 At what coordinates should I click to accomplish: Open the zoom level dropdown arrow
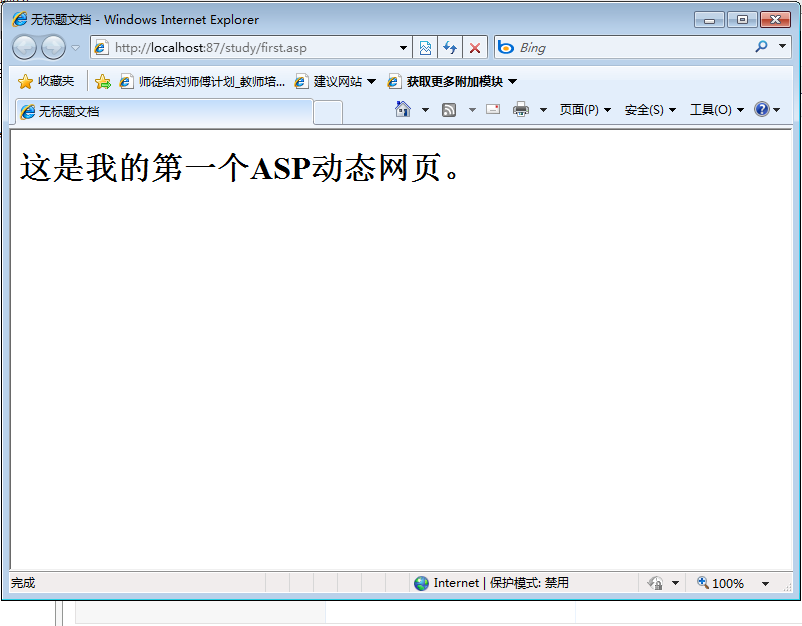765,583
